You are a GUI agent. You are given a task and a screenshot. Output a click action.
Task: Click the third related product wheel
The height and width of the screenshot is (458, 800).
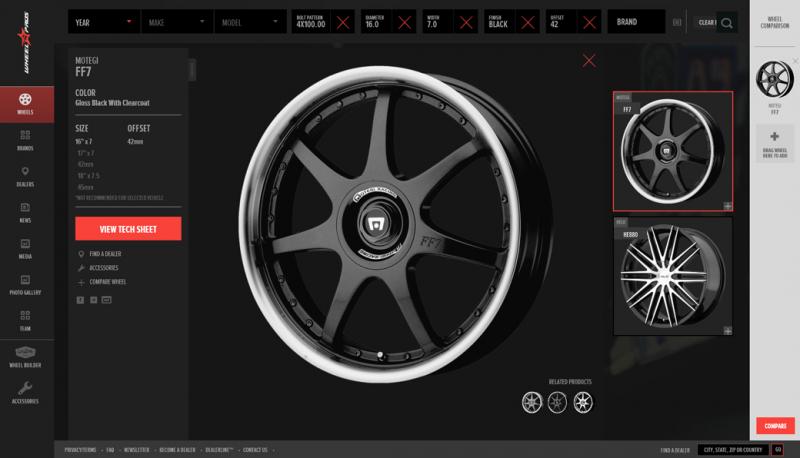click(583, 402)
